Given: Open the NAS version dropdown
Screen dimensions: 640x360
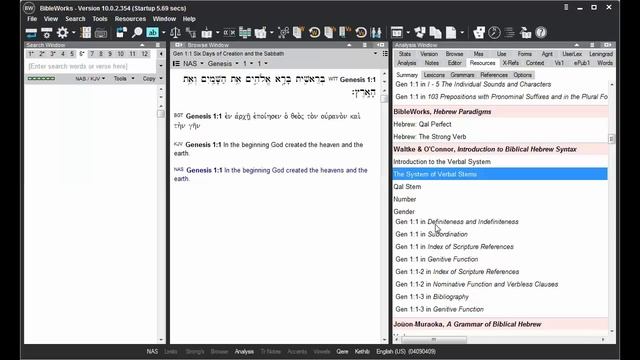Looking at the screenshot, I should point(193,64).
